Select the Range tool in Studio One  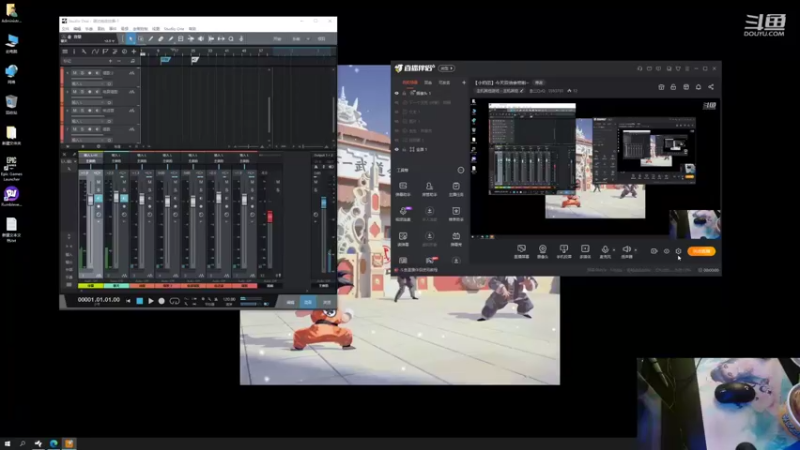pyautogui.click(x=141, y=39)
